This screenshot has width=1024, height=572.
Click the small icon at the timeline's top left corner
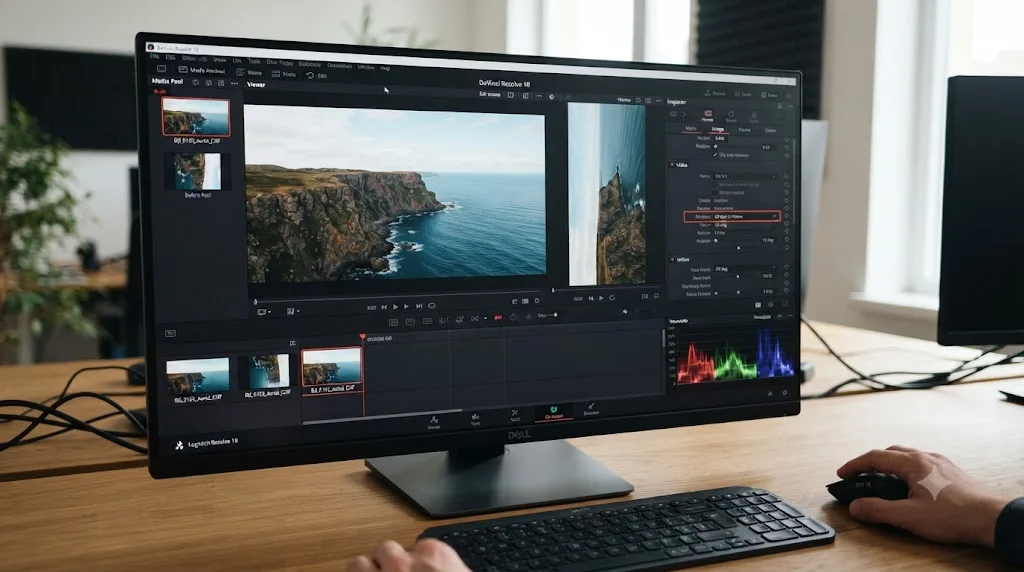coord(170,334)
